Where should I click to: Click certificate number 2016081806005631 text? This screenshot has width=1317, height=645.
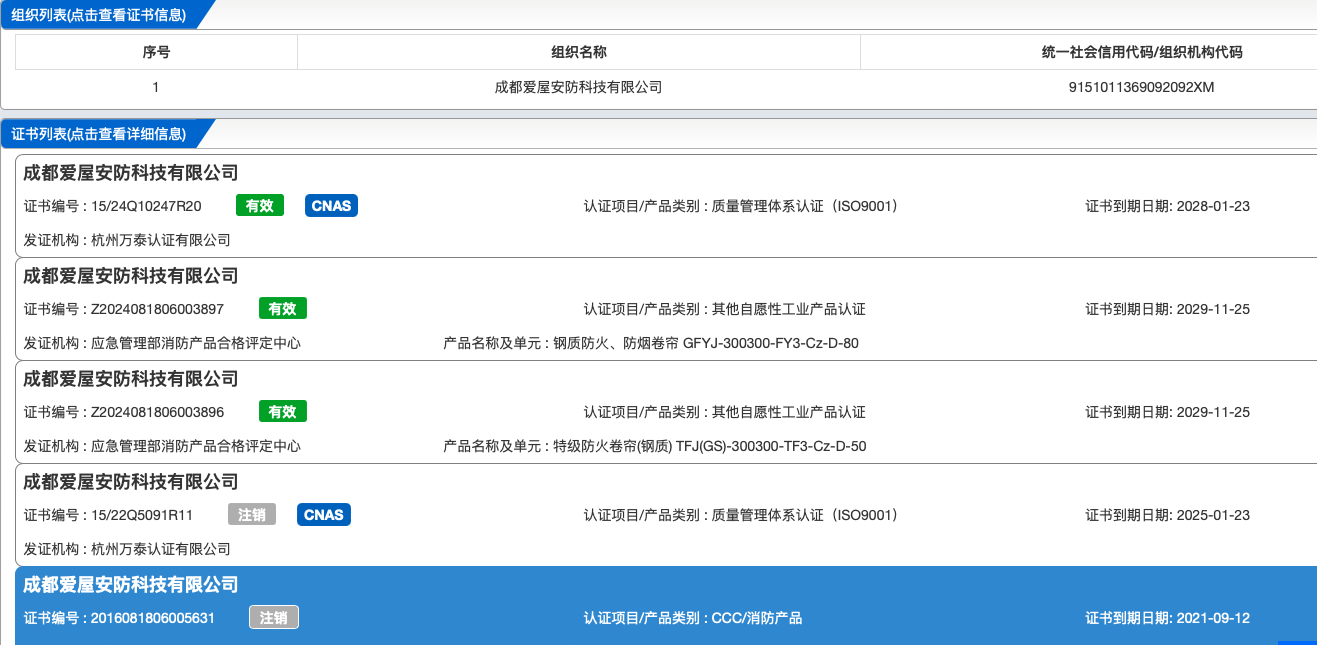153,618
